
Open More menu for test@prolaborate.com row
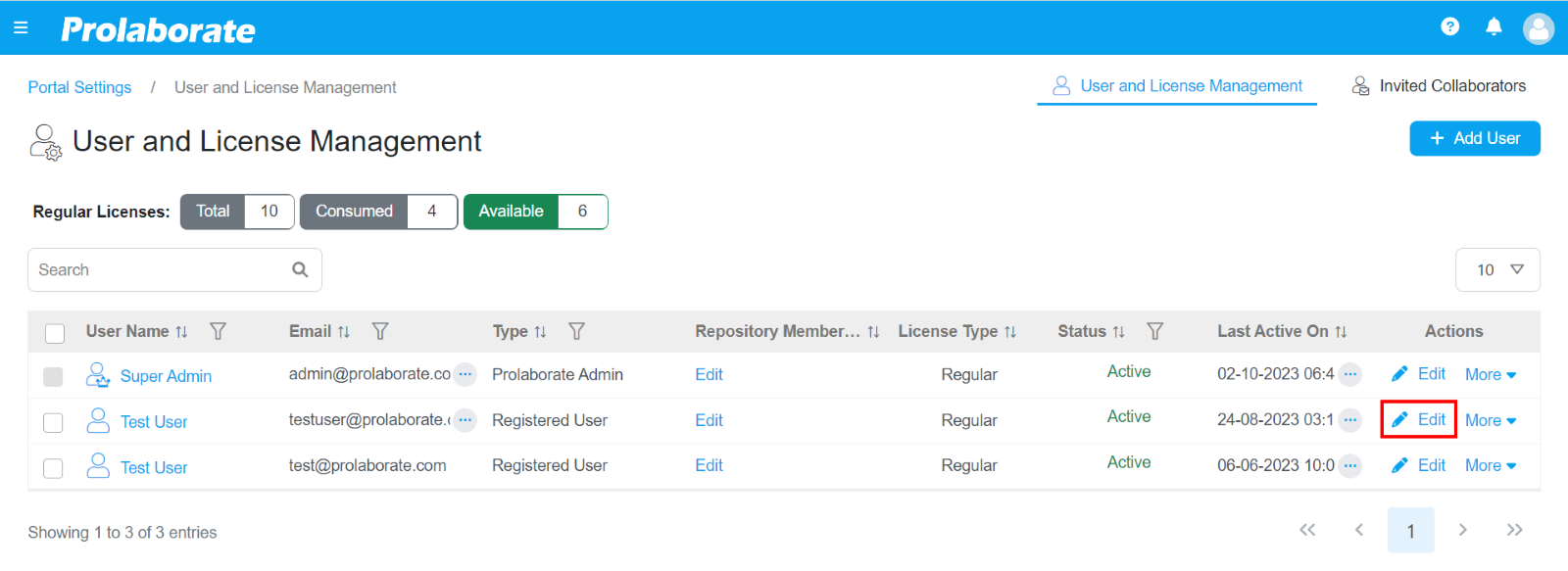point(1491,465)
